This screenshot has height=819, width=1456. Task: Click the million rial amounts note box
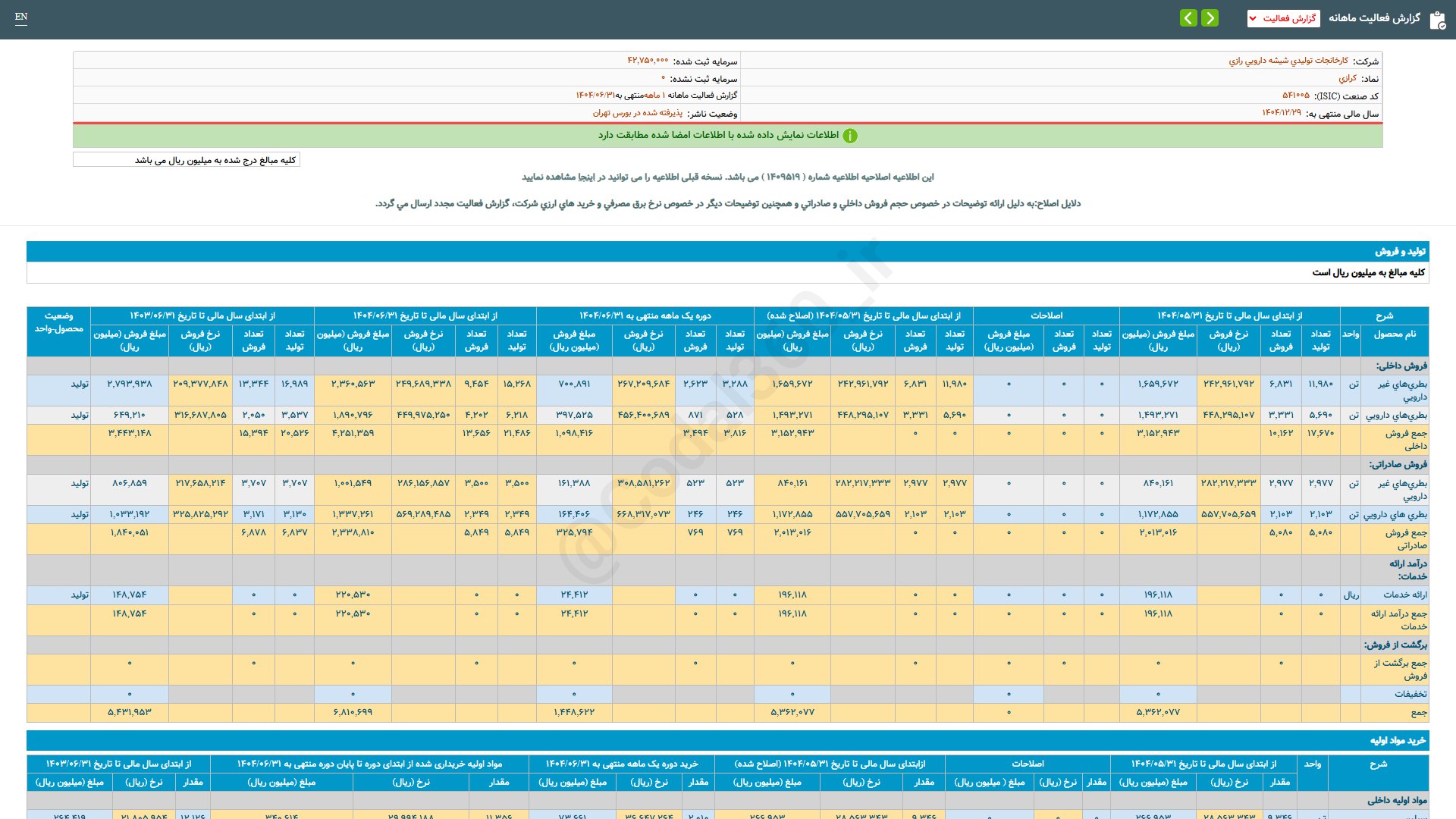click(187, 160)
